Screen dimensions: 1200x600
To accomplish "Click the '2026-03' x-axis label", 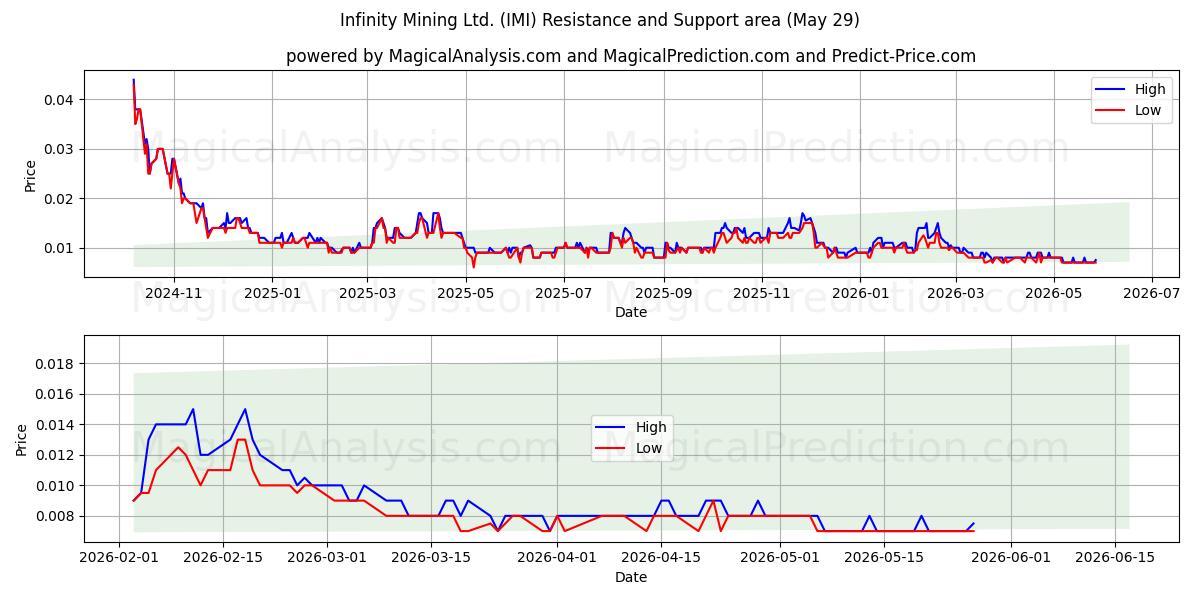I will 954,293.
